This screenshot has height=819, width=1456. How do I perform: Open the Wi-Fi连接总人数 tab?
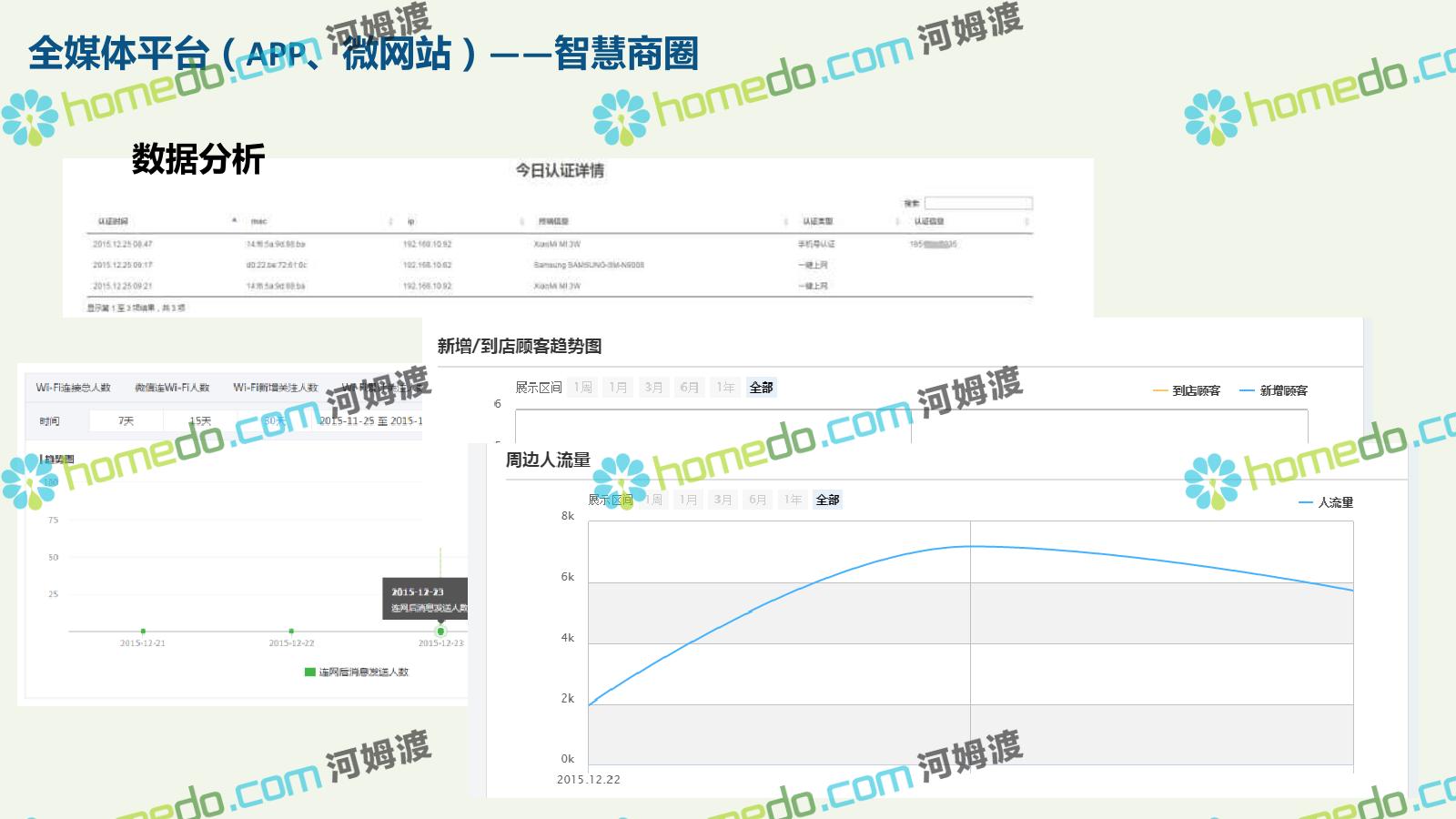(73, 388)
